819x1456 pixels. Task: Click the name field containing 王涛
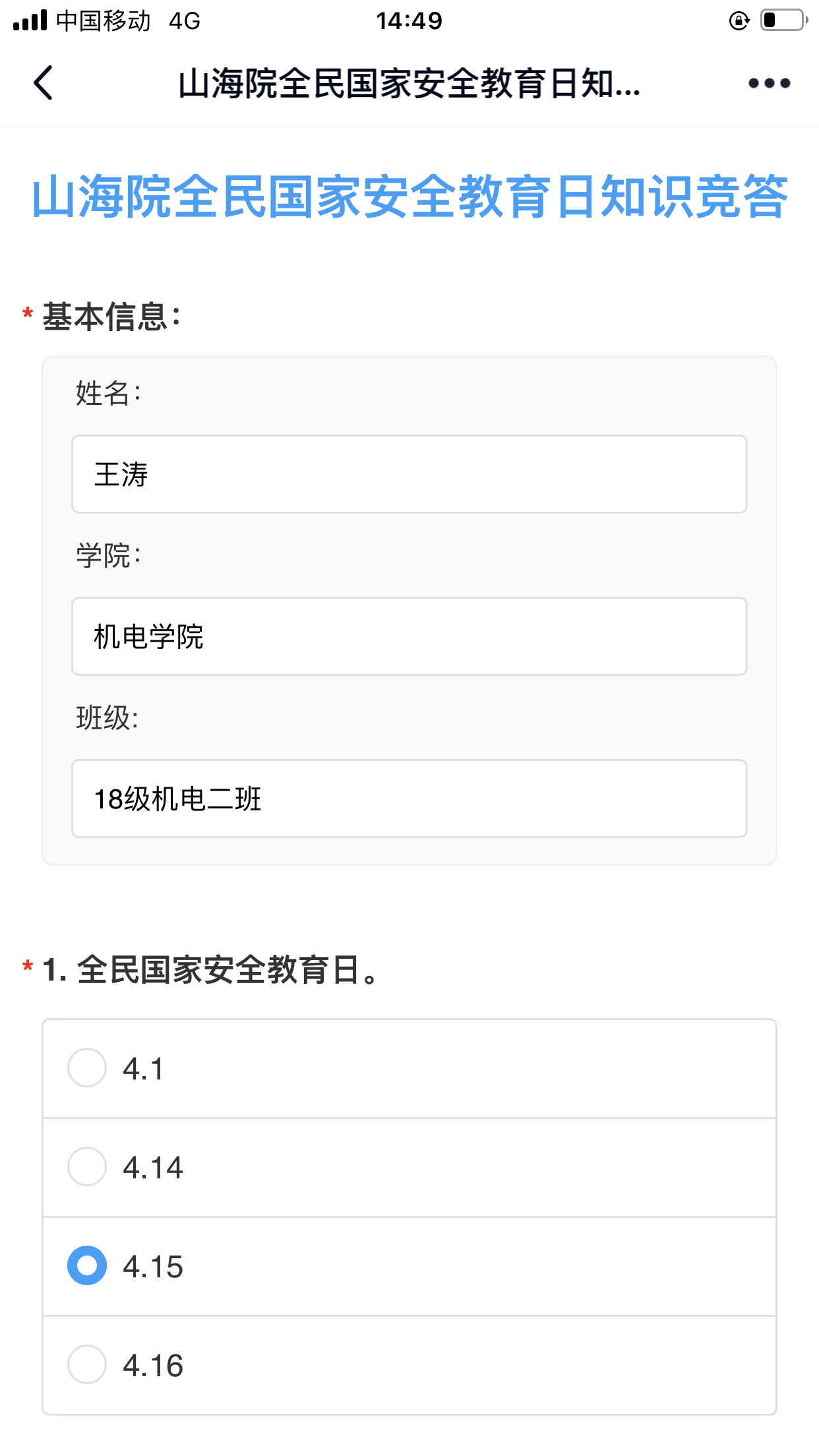tap(409, 474)
